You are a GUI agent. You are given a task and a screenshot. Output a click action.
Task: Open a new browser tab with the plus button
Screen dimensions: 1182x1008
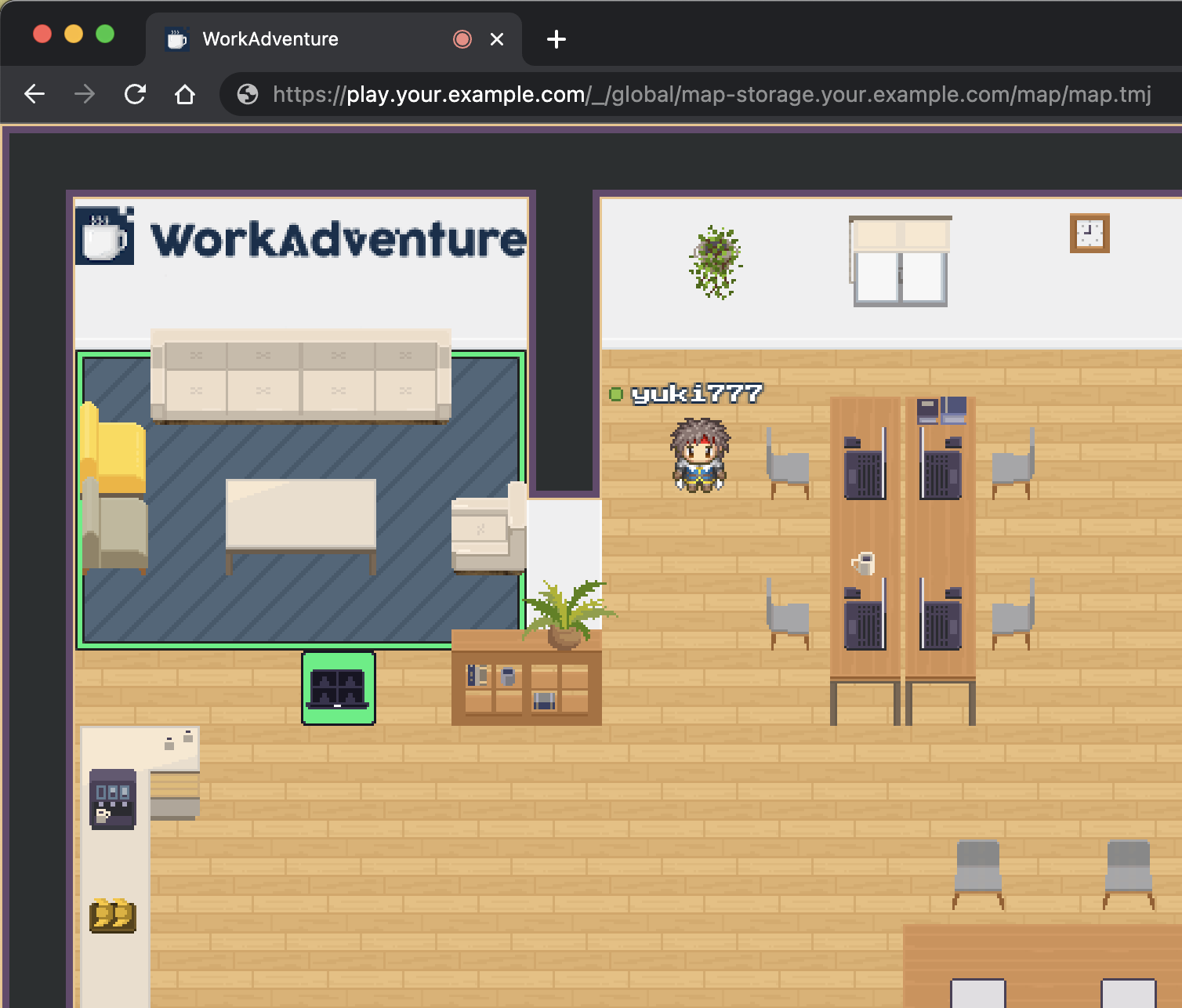tap(556, 38)
